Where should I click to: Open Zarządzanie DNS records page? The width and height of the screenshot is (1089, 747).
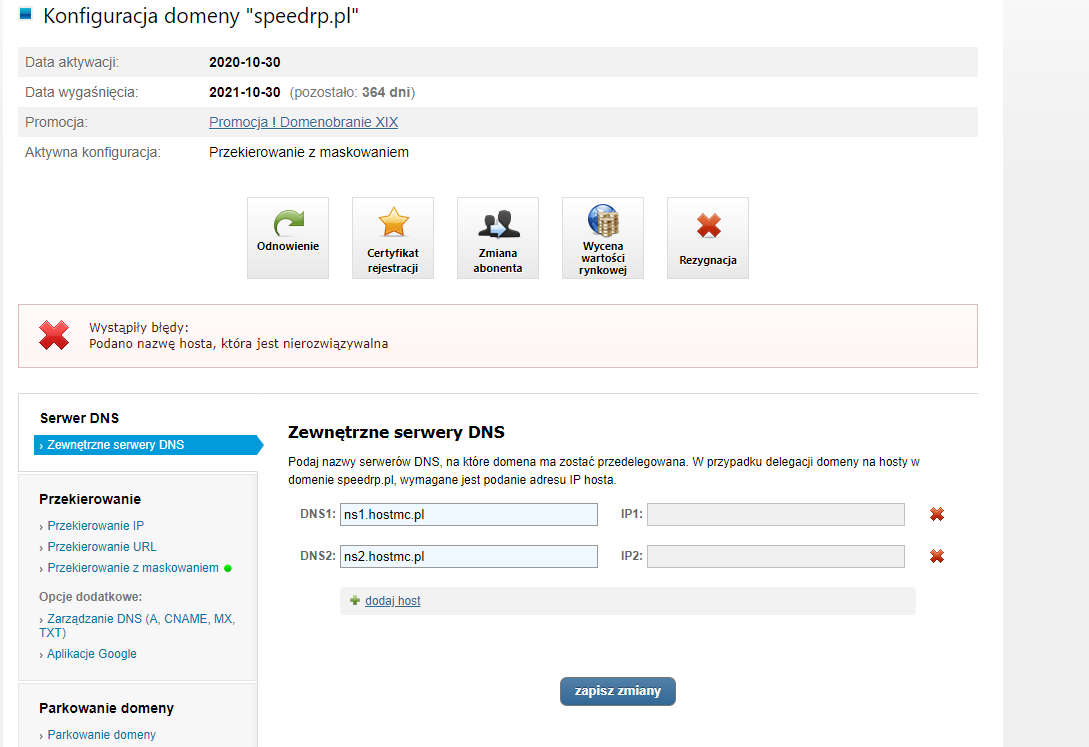(140, 619)
